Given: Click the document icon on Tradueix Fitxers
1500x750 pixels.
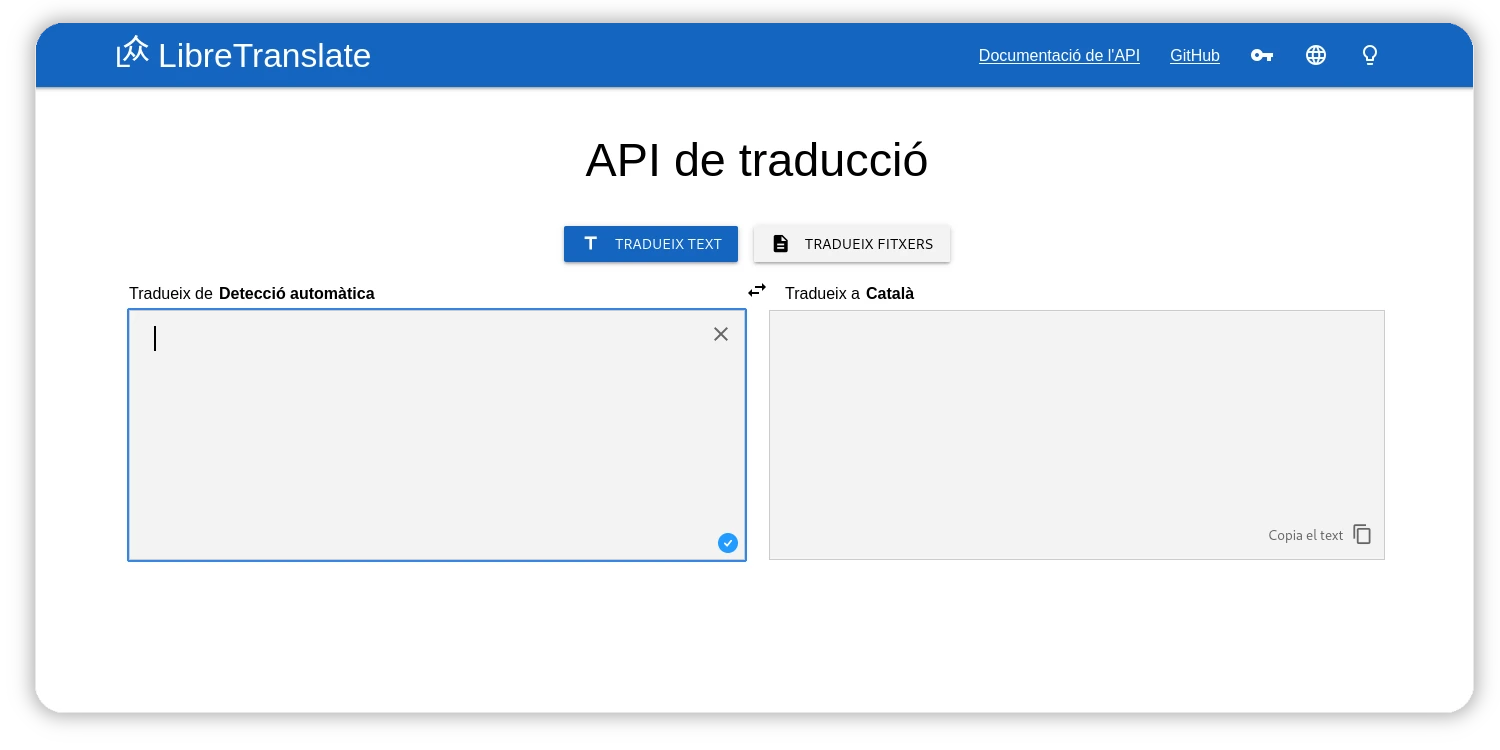Looking at the screenshot, I should pyautogui.click(x=780, y=243).
